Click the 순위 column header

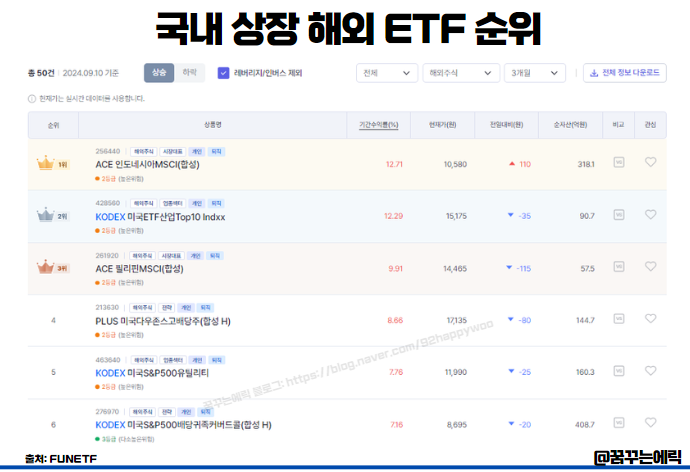53,125
